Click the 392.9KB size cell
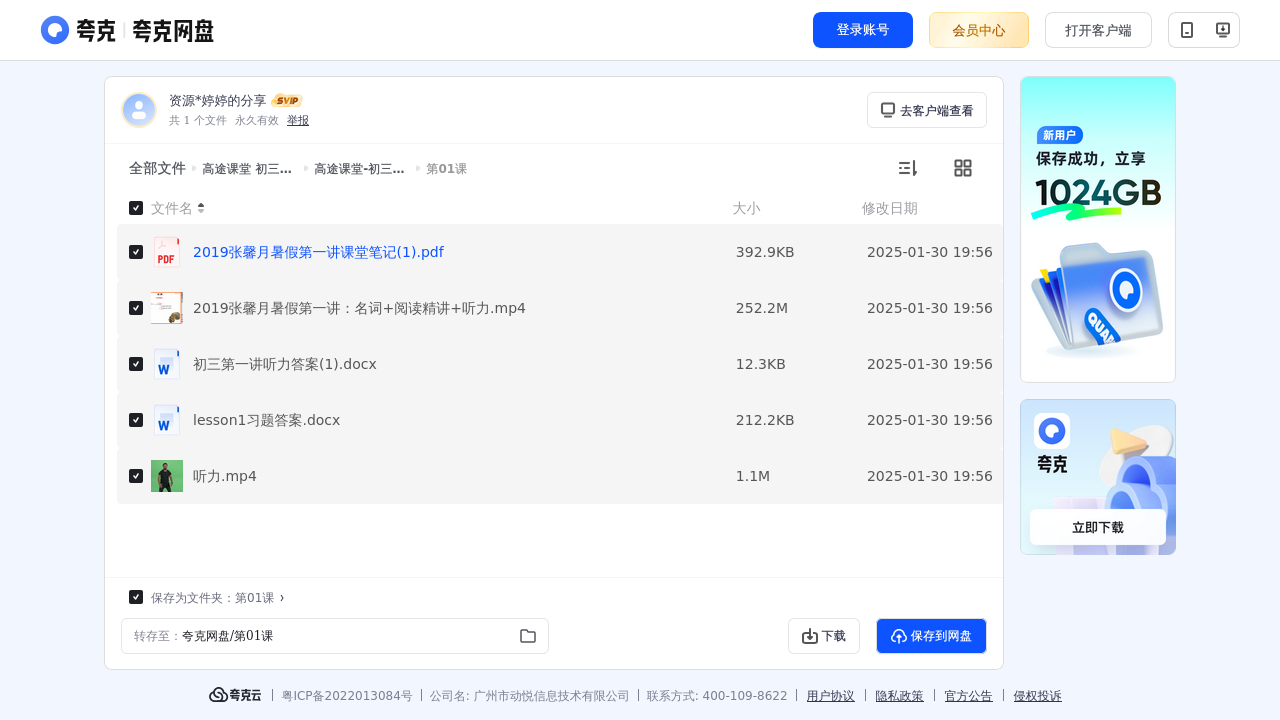 (765, 252)
